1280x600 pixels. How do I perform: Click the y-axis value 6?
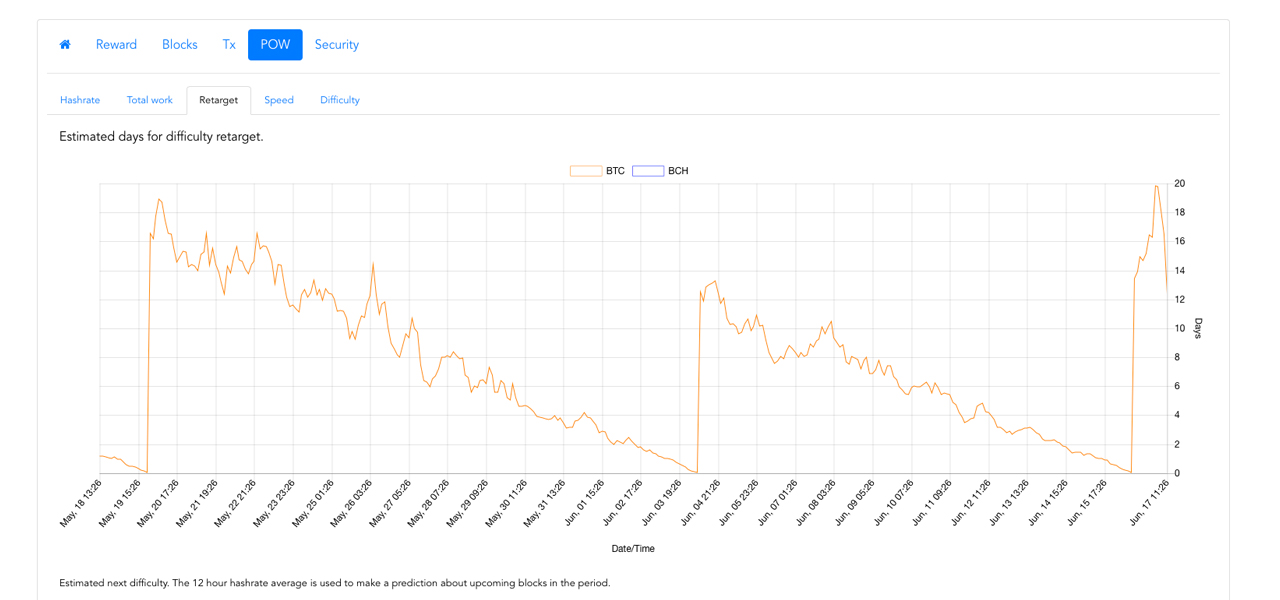point(1179,387)
